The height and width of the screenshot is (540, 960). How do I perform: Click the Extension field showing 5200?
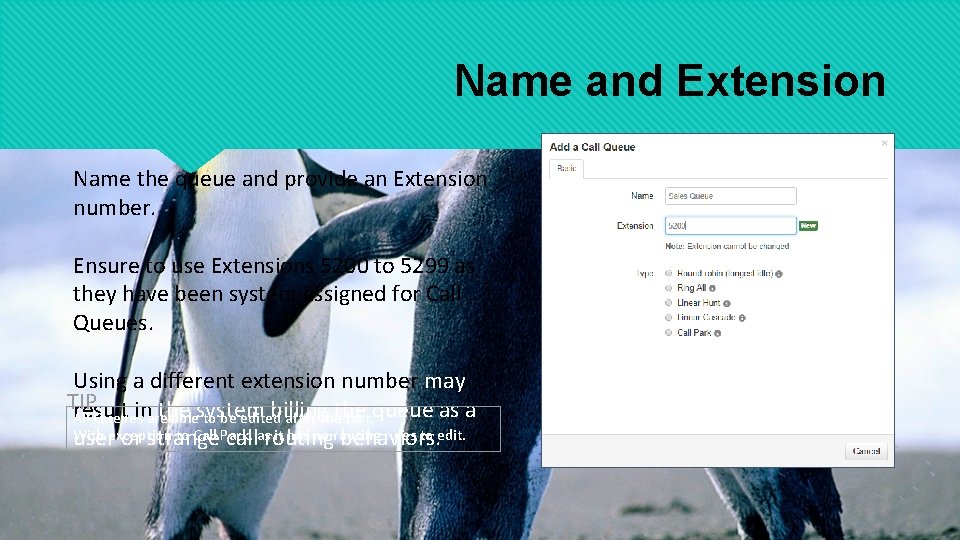pos(730,225)
